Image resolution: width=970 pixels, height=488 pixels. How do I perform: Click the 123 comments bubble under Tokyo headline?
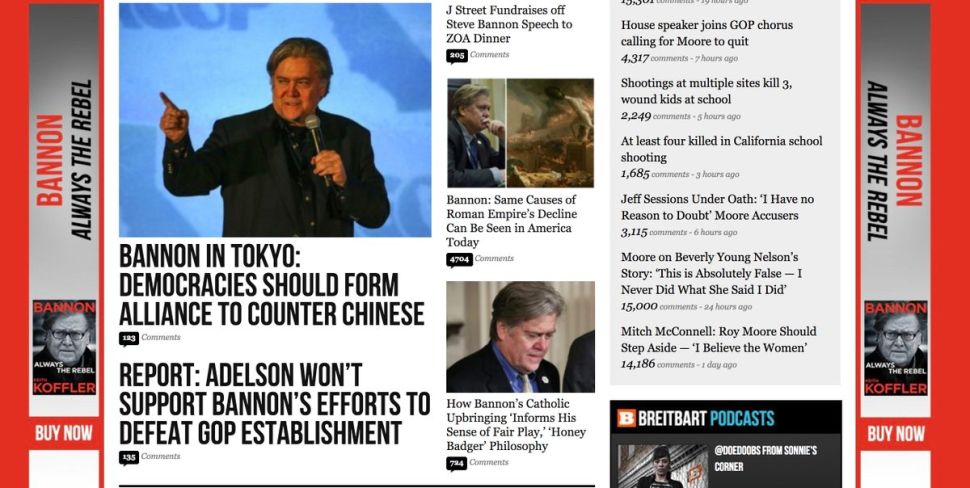click(x=129, y=338)
